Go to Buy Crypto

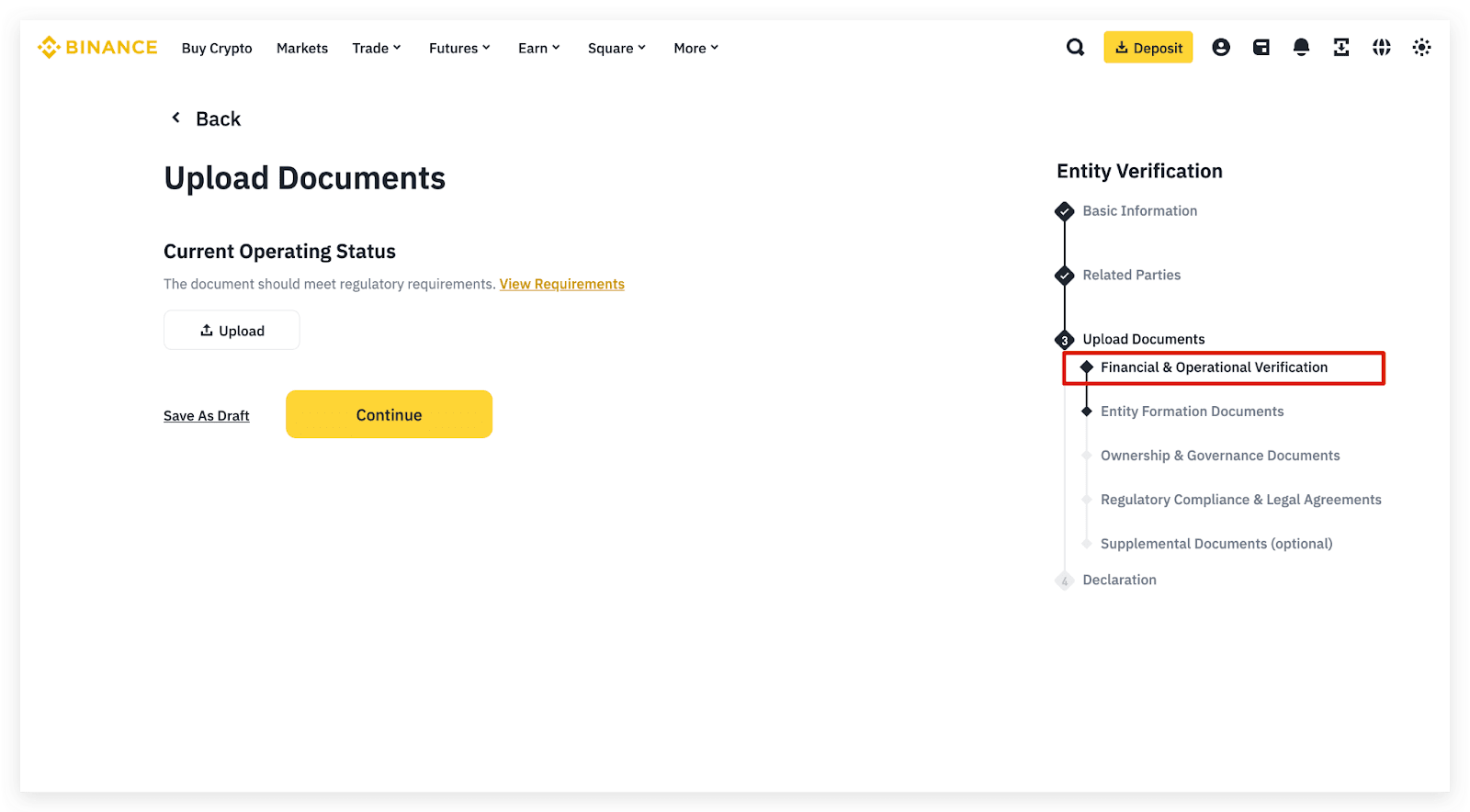point(217,49)
